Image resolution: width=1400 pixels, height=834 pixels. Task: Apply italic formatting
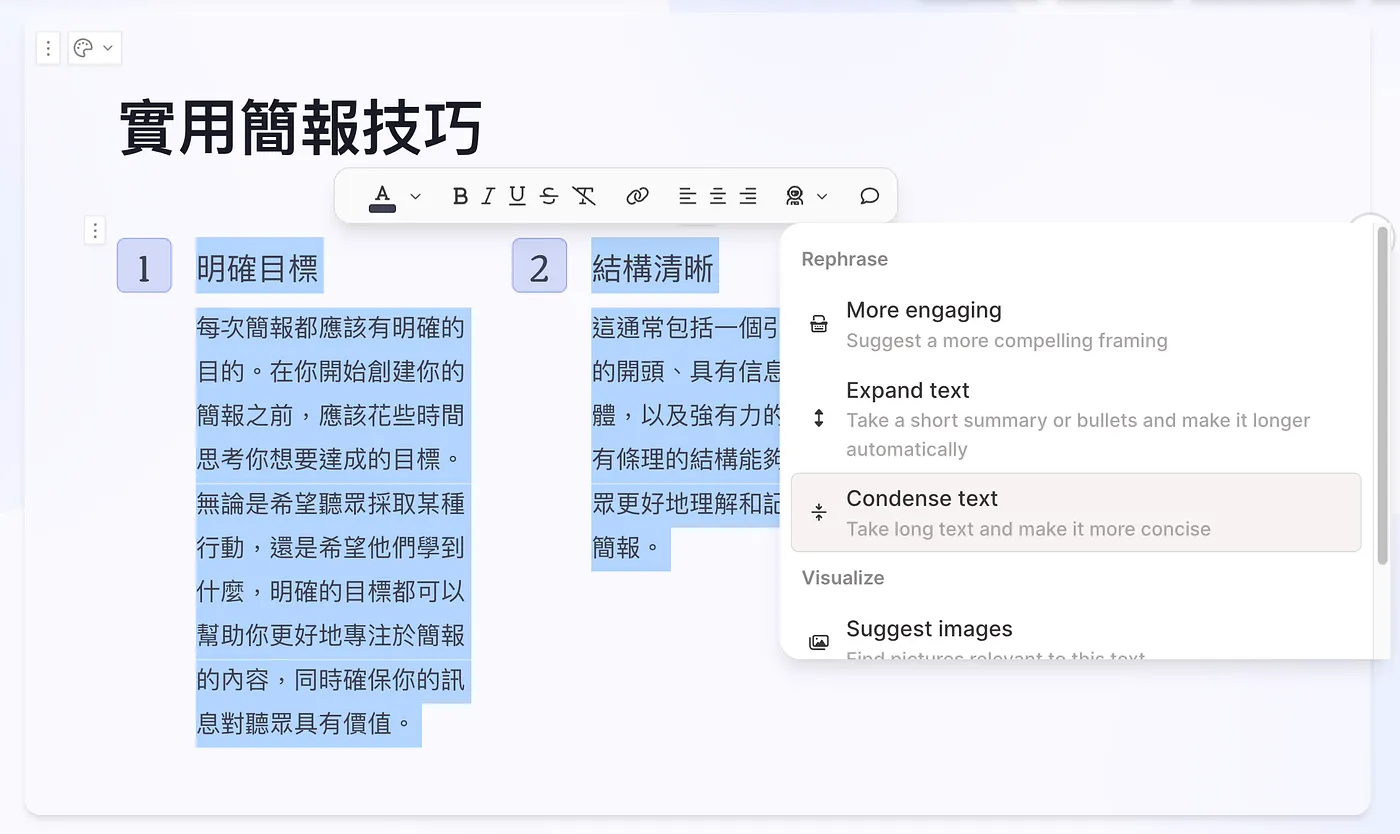(488, 196)
